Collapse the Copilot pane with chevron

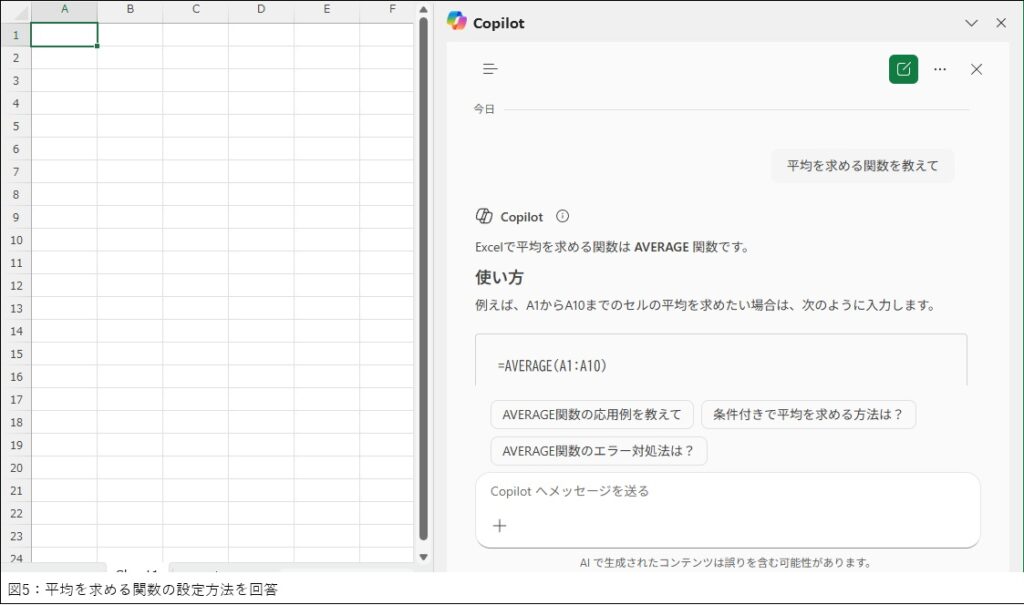[970, 22]
